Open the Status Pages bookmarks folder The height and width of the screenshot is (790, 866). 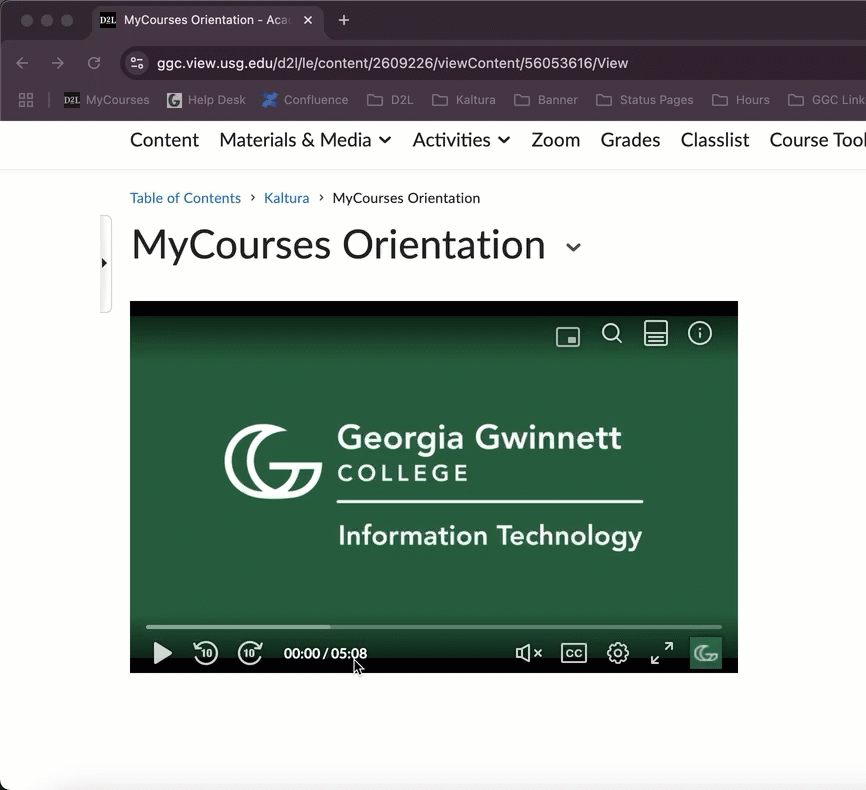pos(645,100)
